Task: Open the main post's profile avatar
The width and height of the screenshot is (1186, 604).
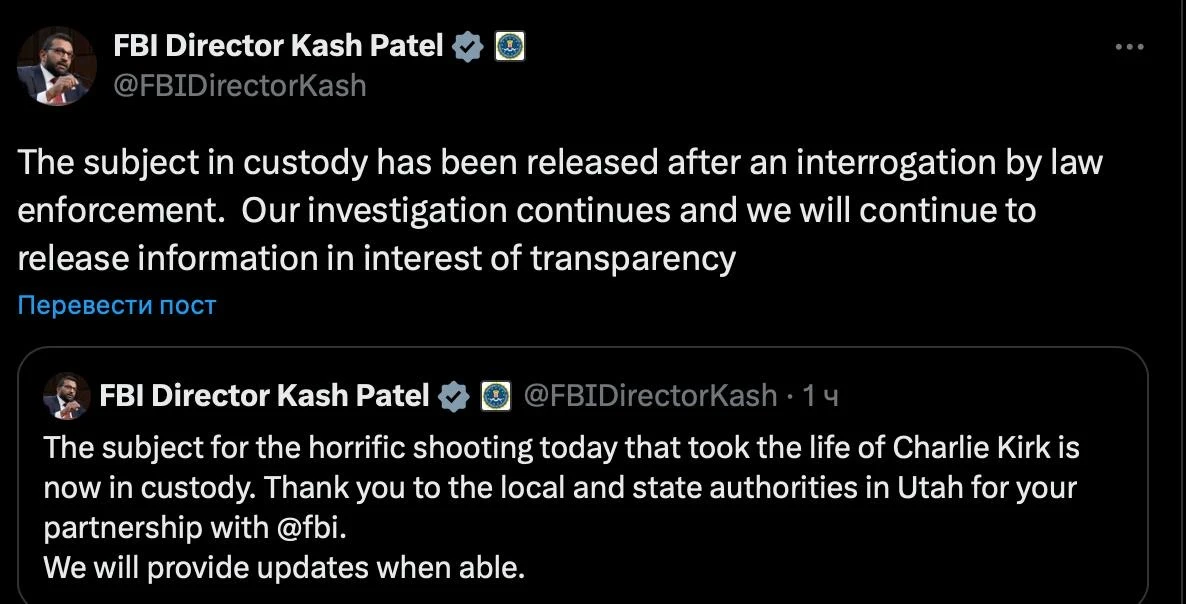Action: click(54, 65)
